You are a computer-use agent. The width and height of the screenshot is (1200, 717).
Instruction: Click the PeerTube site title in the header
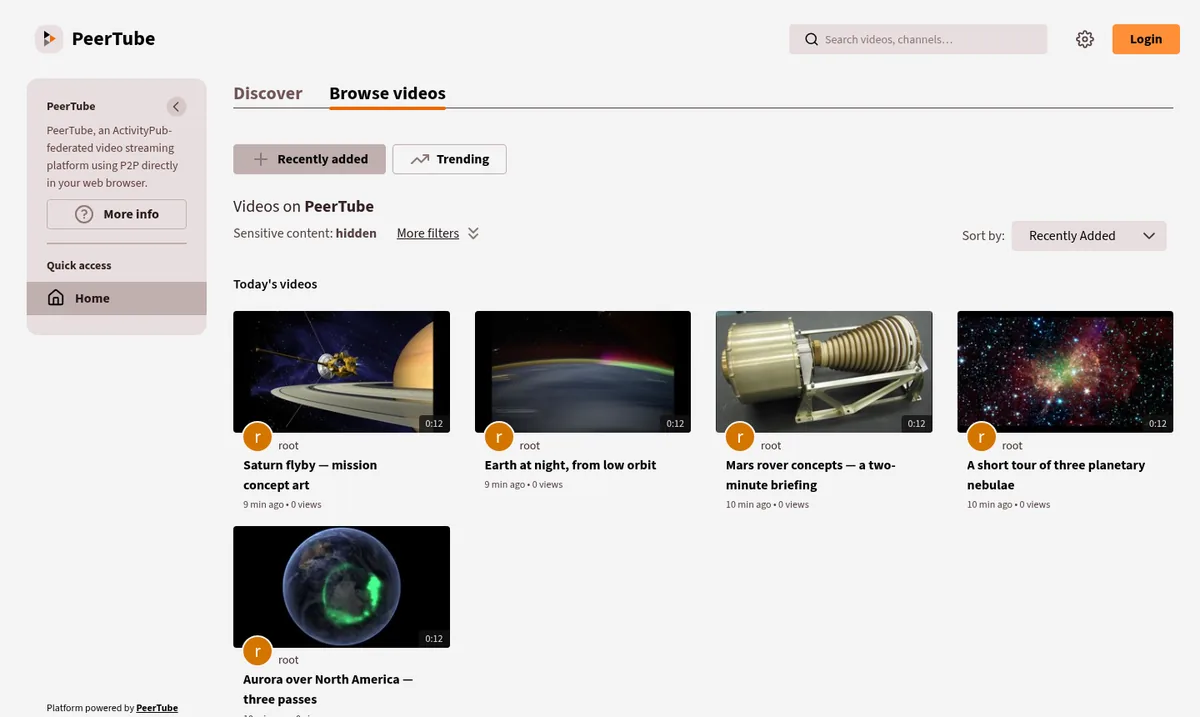113,39
